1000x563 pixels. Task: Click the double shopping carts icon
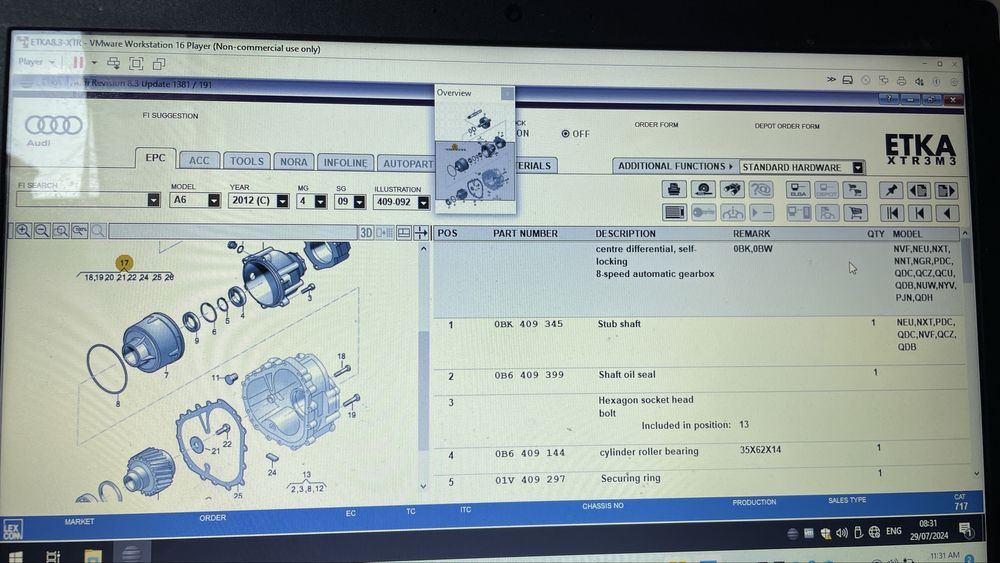coord(855,190)
